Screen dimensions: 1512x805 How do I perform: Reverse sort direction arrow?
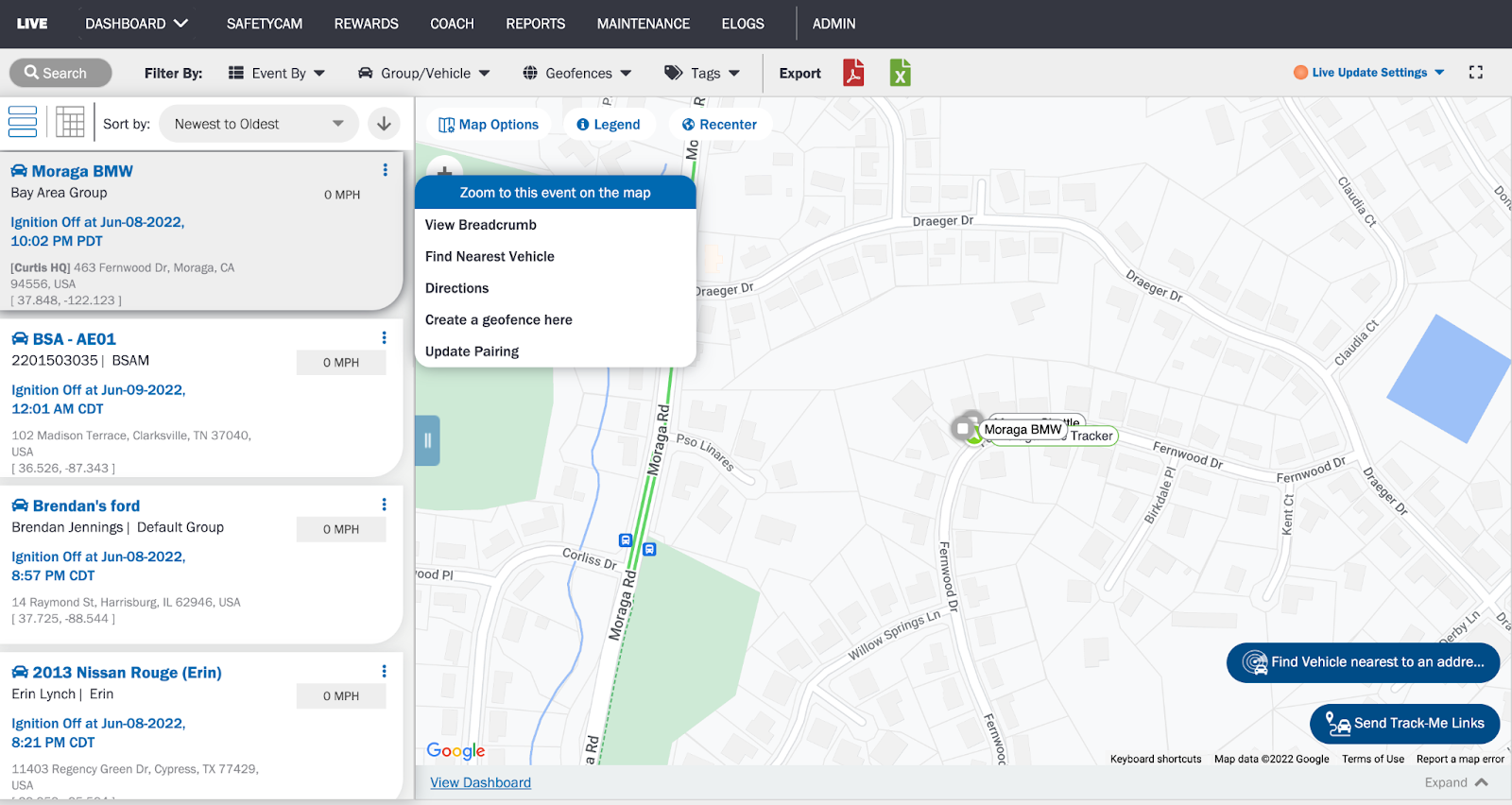click(384, 124)
